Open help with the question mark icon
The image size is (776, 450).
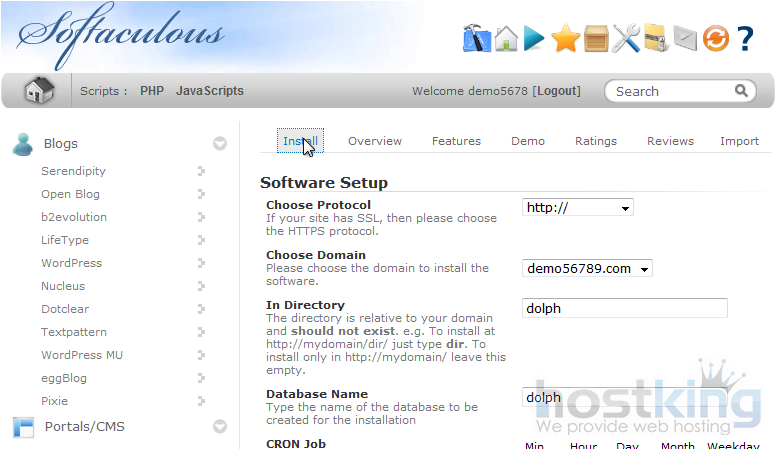click(x=745, y=39)
